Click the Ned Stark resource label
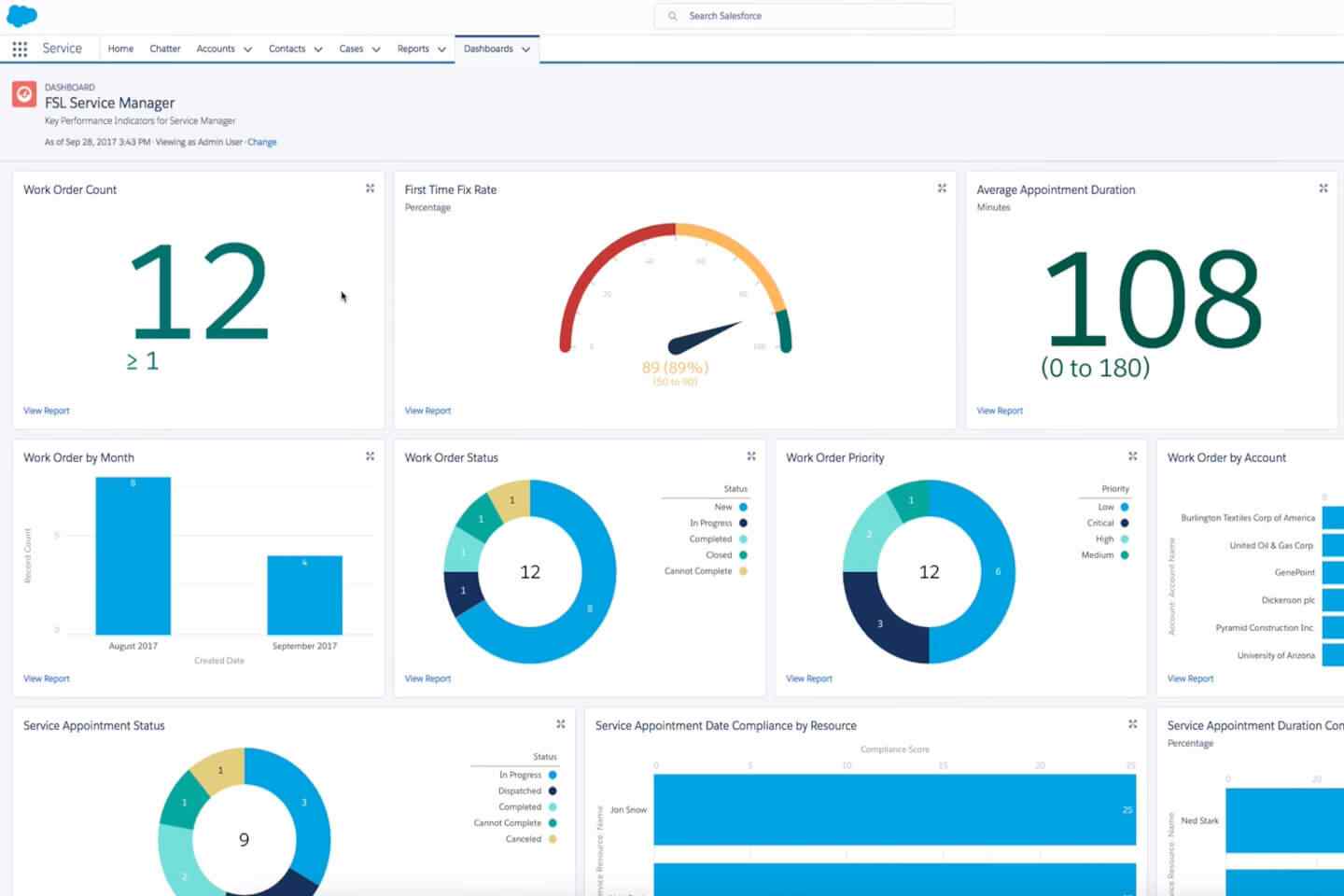Image resolution: width=1344 pixels, height=896 pixels. pyautogui.click(x=1199, y=820)
